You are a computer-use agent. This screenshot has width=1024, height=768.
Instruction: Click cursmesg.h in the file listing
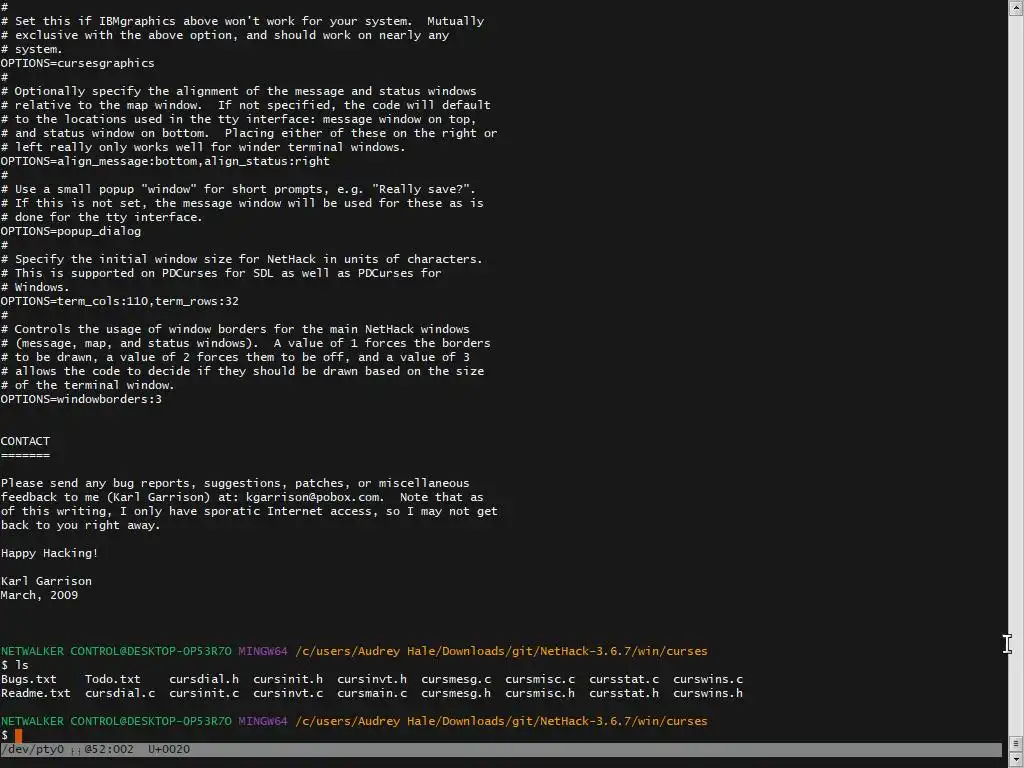point(456,693)
